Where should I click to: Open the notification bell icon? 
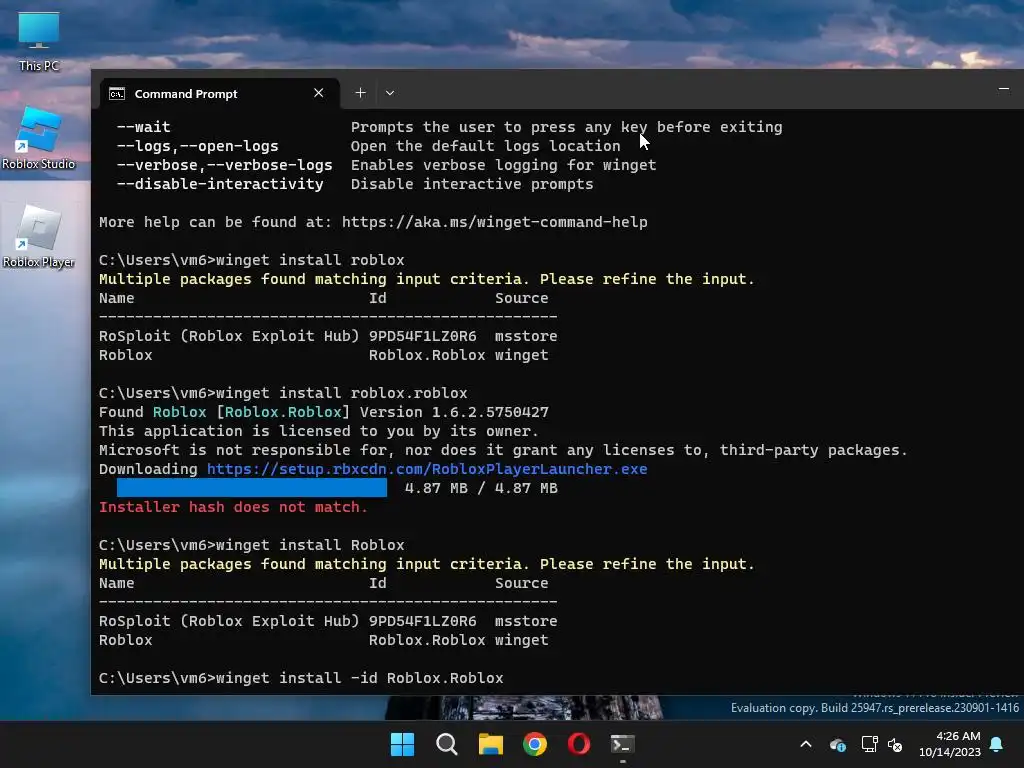(997, 744)
